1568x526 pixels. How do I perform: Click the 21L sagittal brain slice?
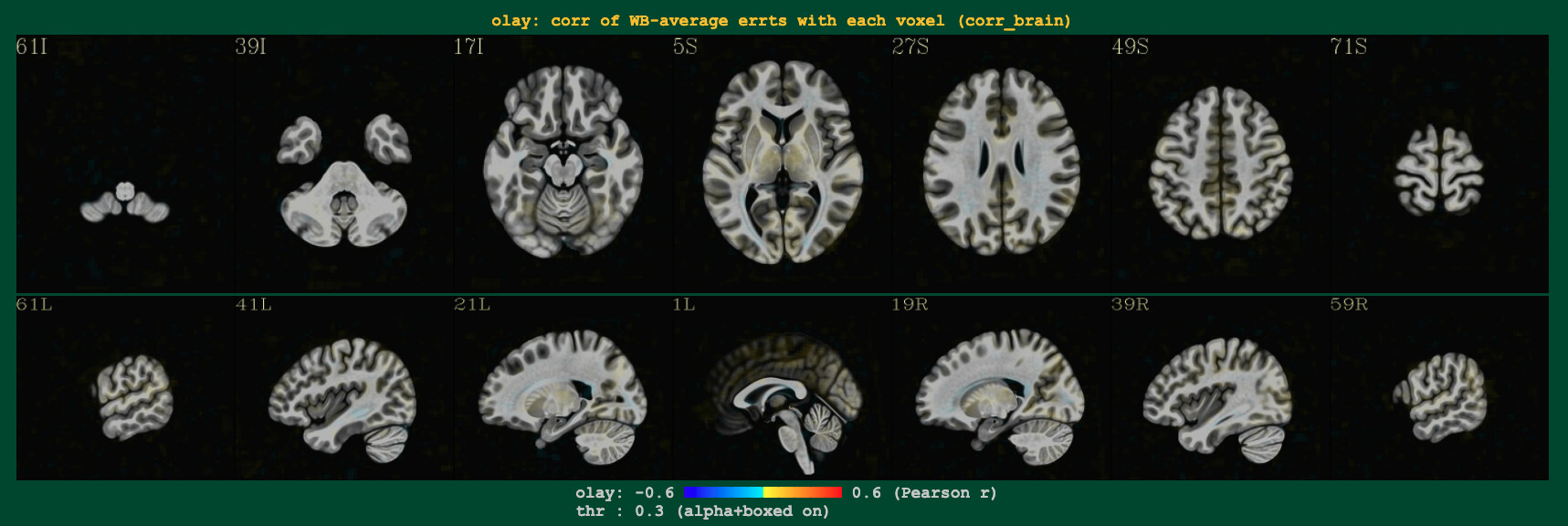(x=563, y=397)
